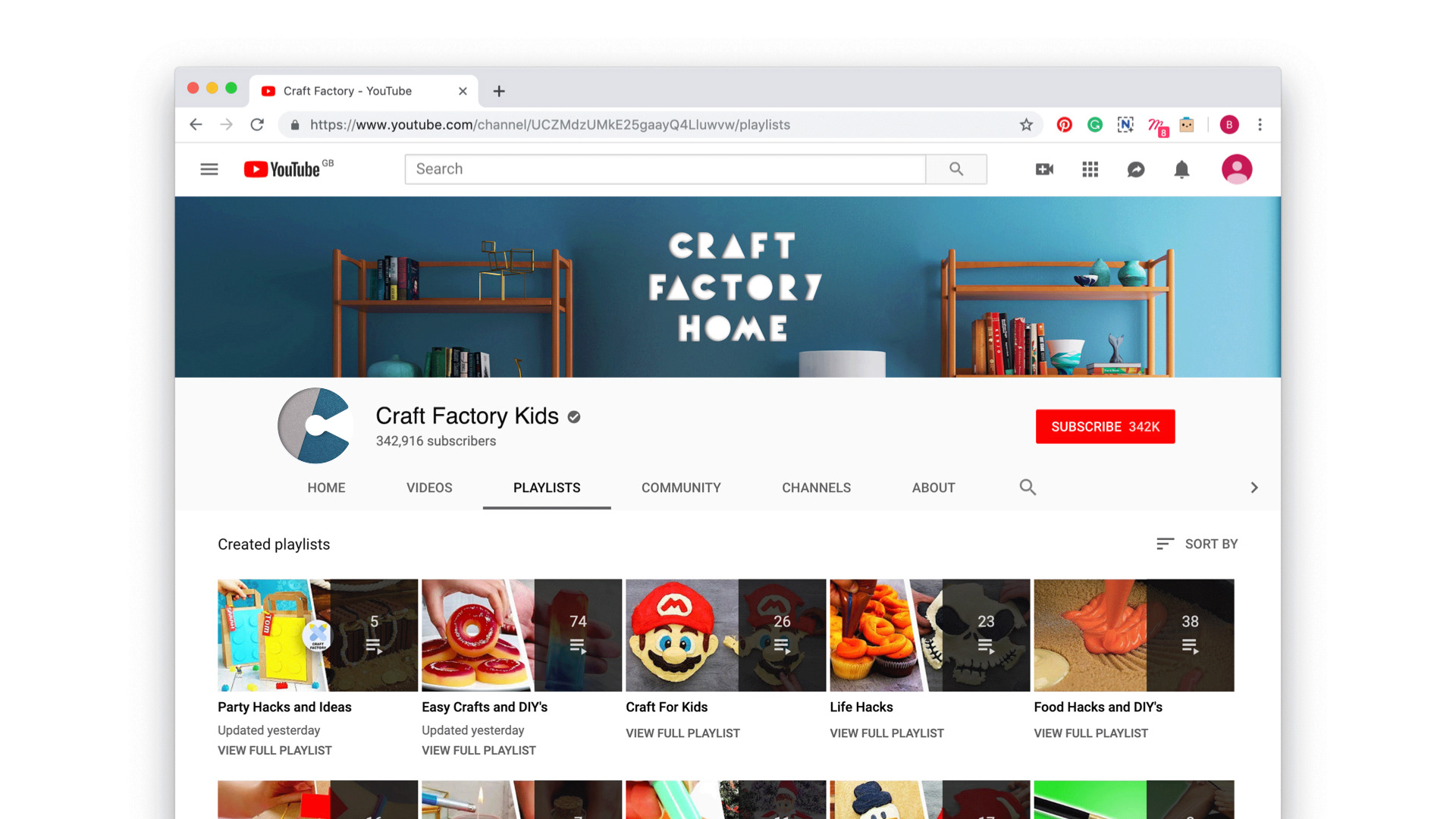The image size is (1456, 819).
Task: Switch to the VIDEOS tab
Action: tap(429, 488)
